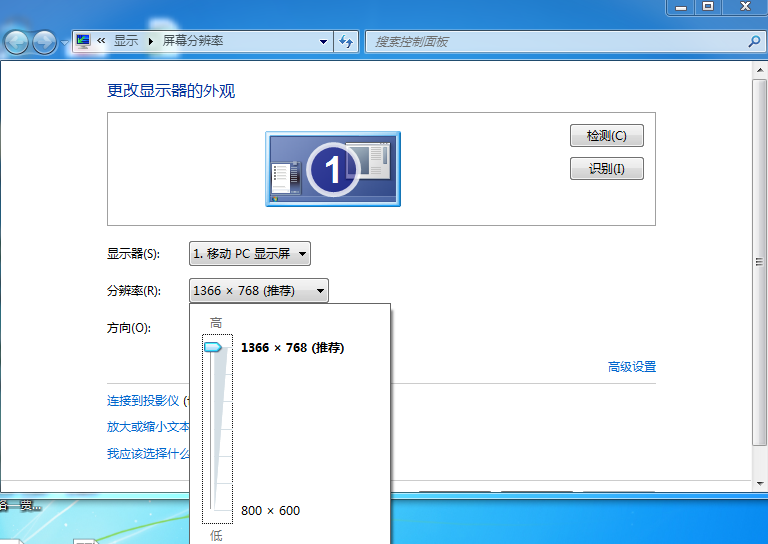Click the 方向(O): label
Screen dimensions: 768x544
(x=129, y=328)
